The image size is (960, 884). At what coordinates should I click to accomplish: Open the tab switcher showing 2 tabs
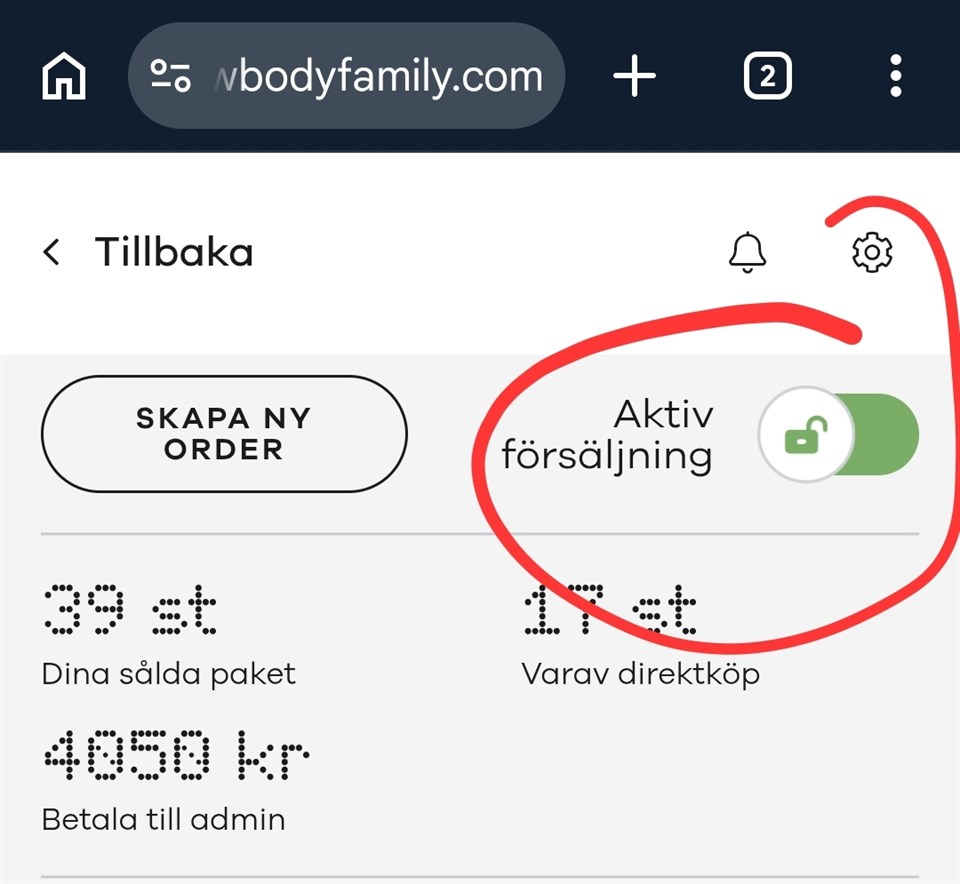coord(767,76)
